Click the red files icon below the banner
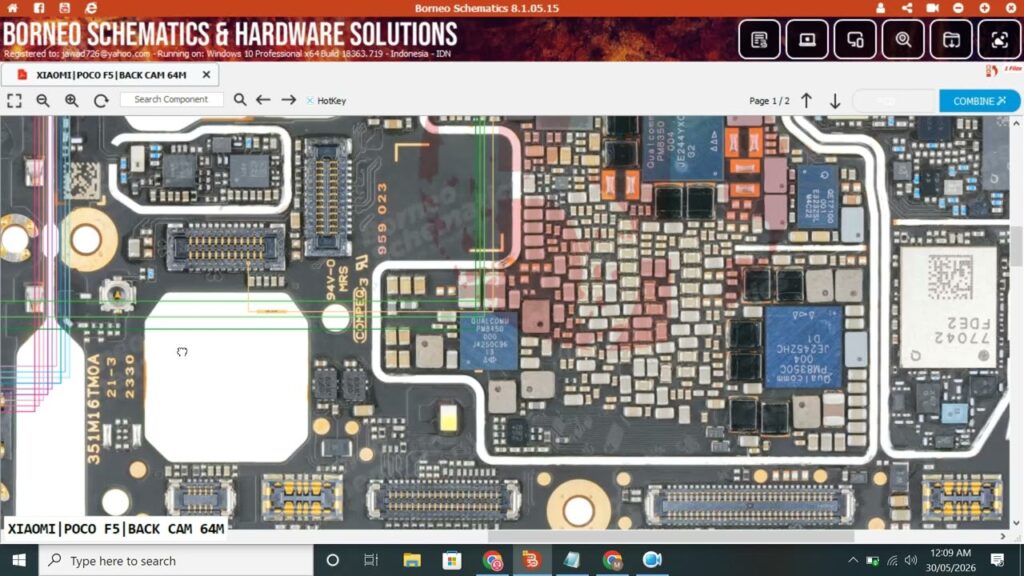 pyautogui.click(x=992, y=71)
